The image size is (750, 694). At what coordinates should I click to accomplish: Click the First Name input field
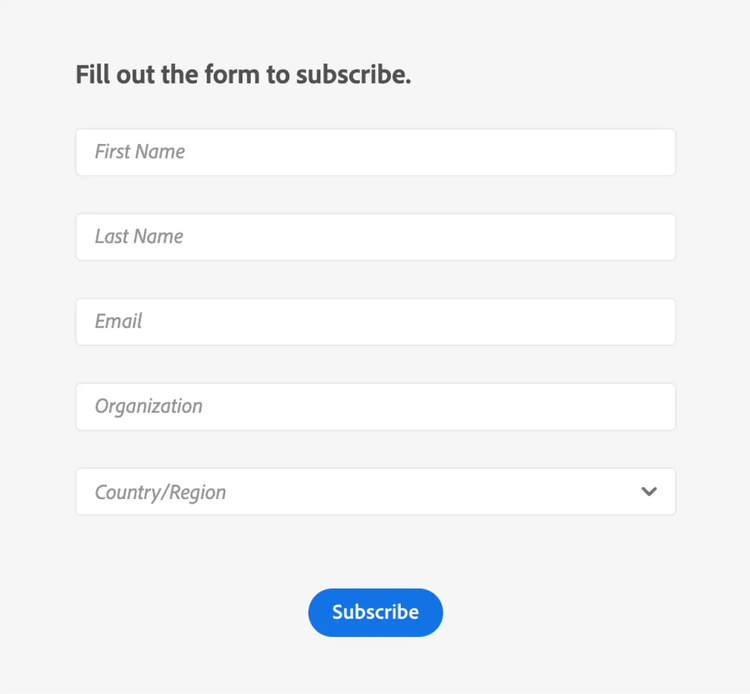[375, 152]
